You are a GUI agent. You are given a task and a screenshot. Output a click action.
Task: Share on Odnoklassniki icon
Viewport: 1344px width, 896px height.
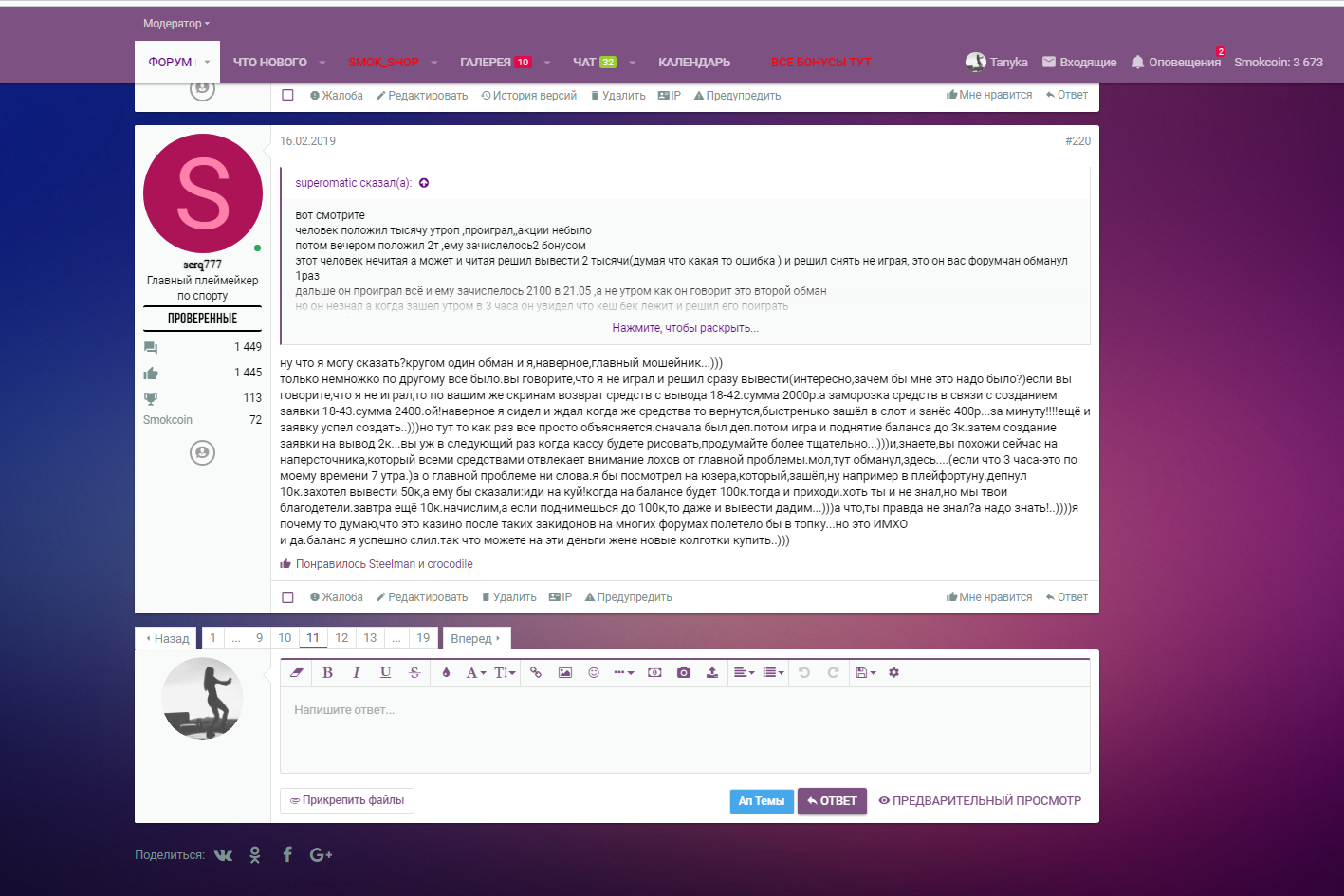pyautogui.click(x=255, y=855)
